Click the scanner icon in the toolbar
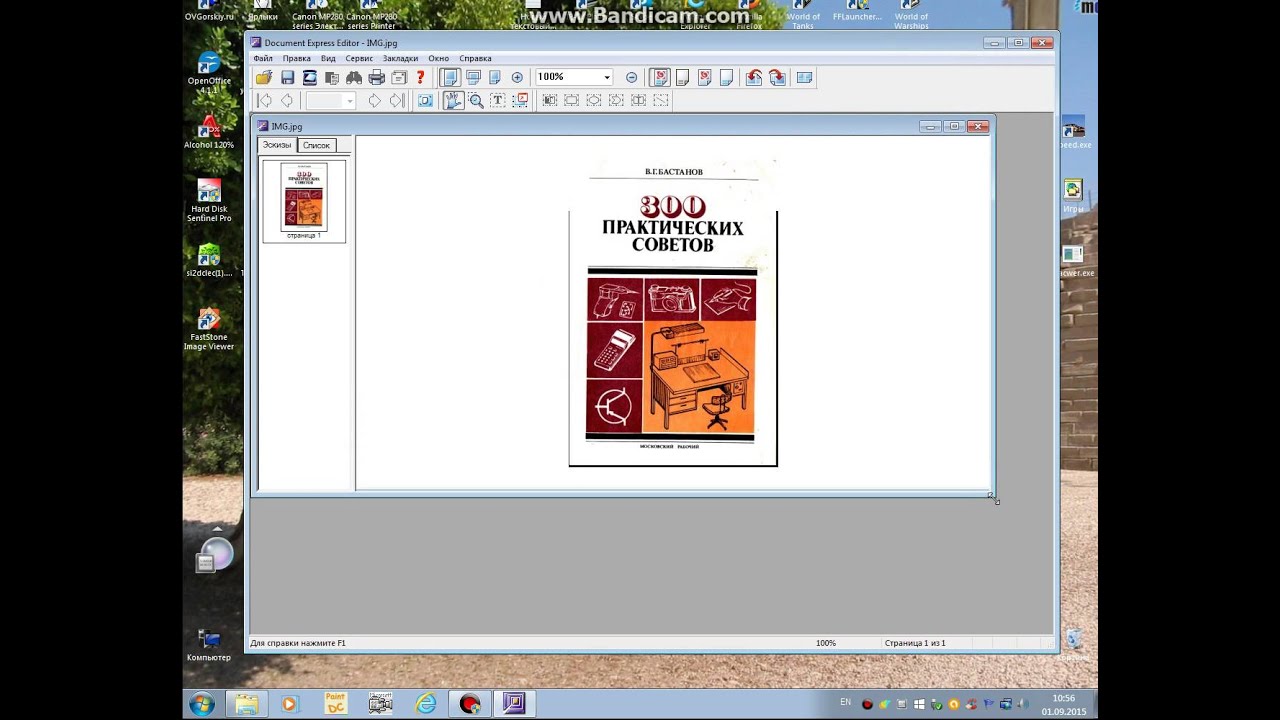 coord(310,77)
